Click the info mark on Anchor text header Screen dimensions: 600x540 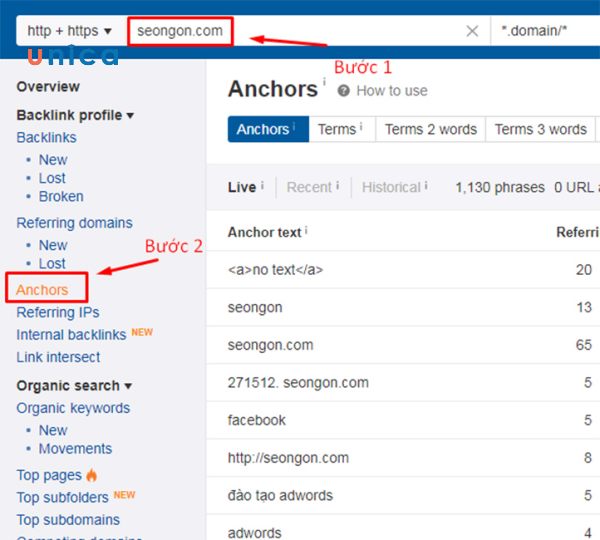point(306,230)
